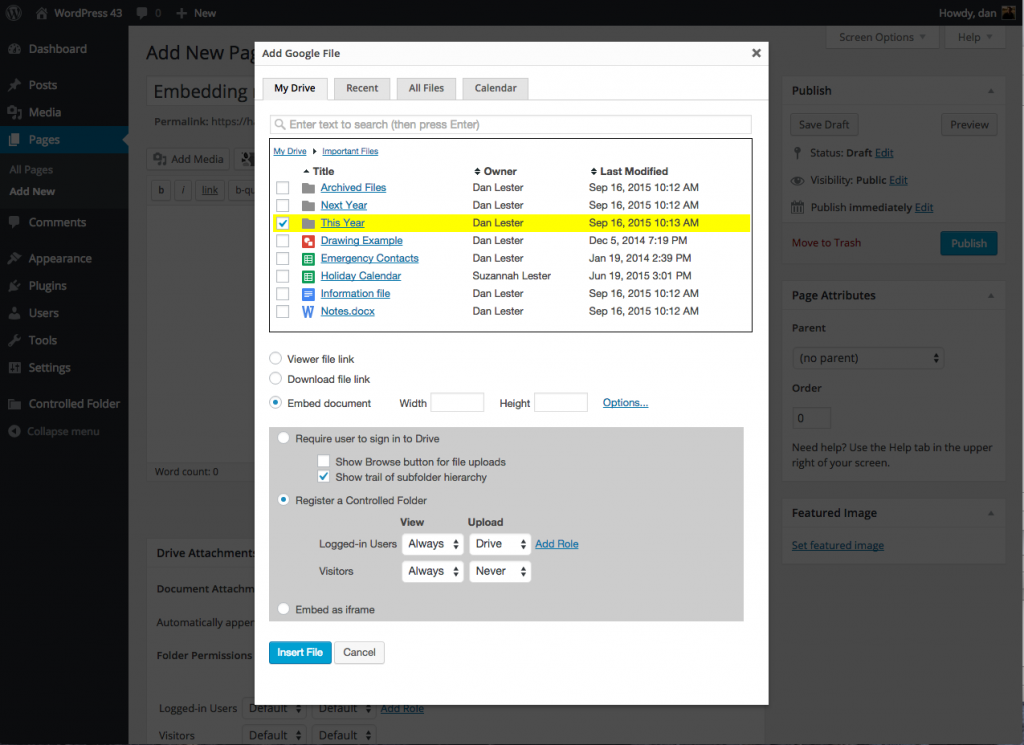This screenshot has height=745, width=1024.
Task: Click the Notes.docx Word icon
Action: tap(308, 311)
